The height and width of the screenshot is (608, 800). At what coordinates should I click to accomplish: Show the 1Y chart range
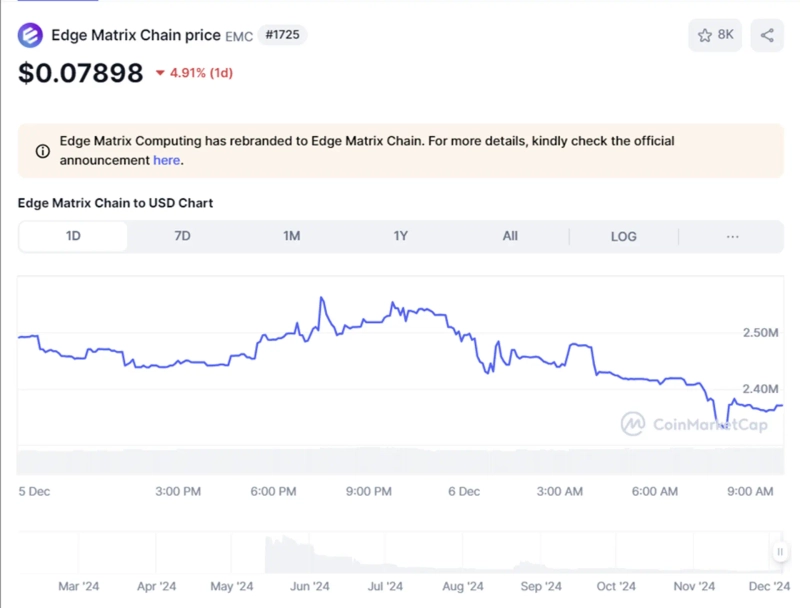[x=400, y=236]
